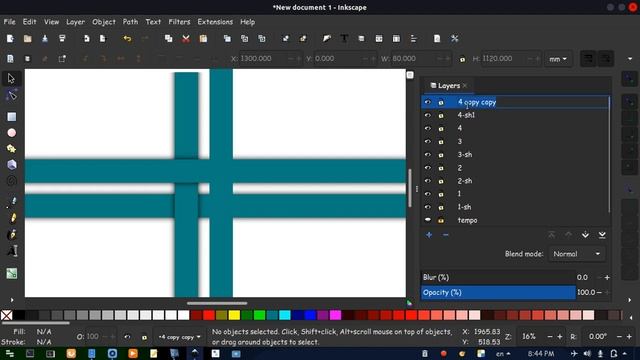This screenshot has width=640, height=360.
Task: Create a new document
Action: (x=10, y=38)
